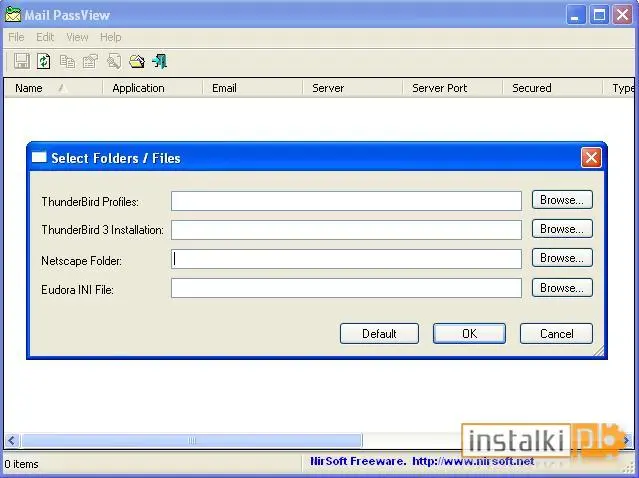Screen dimensions: 639x478
Task: Minimize the Mail PassView window
Action: tap(575, 15)
